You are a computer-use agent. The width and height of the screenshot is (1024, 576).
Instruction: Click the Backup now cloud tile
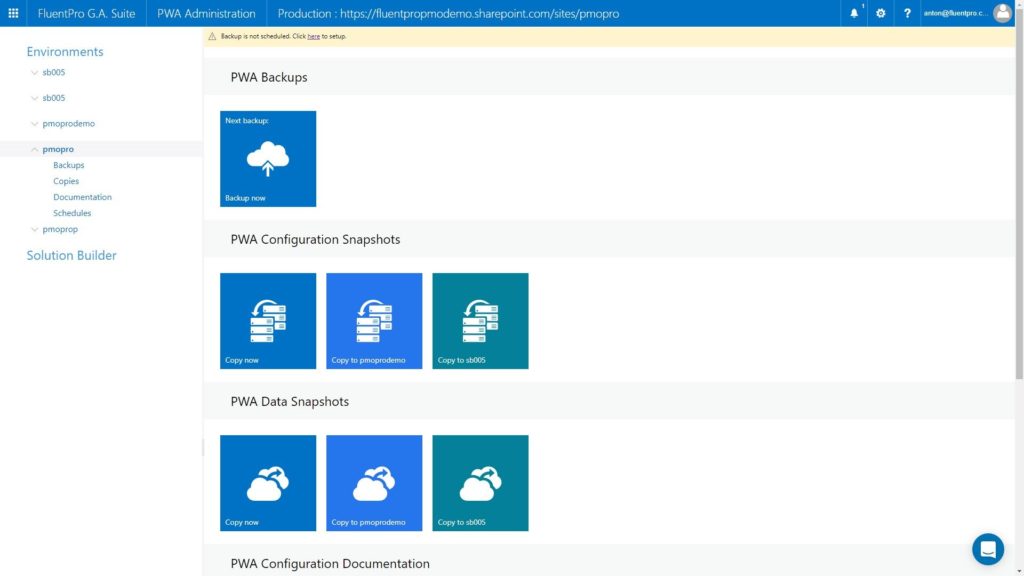(267, 158)
